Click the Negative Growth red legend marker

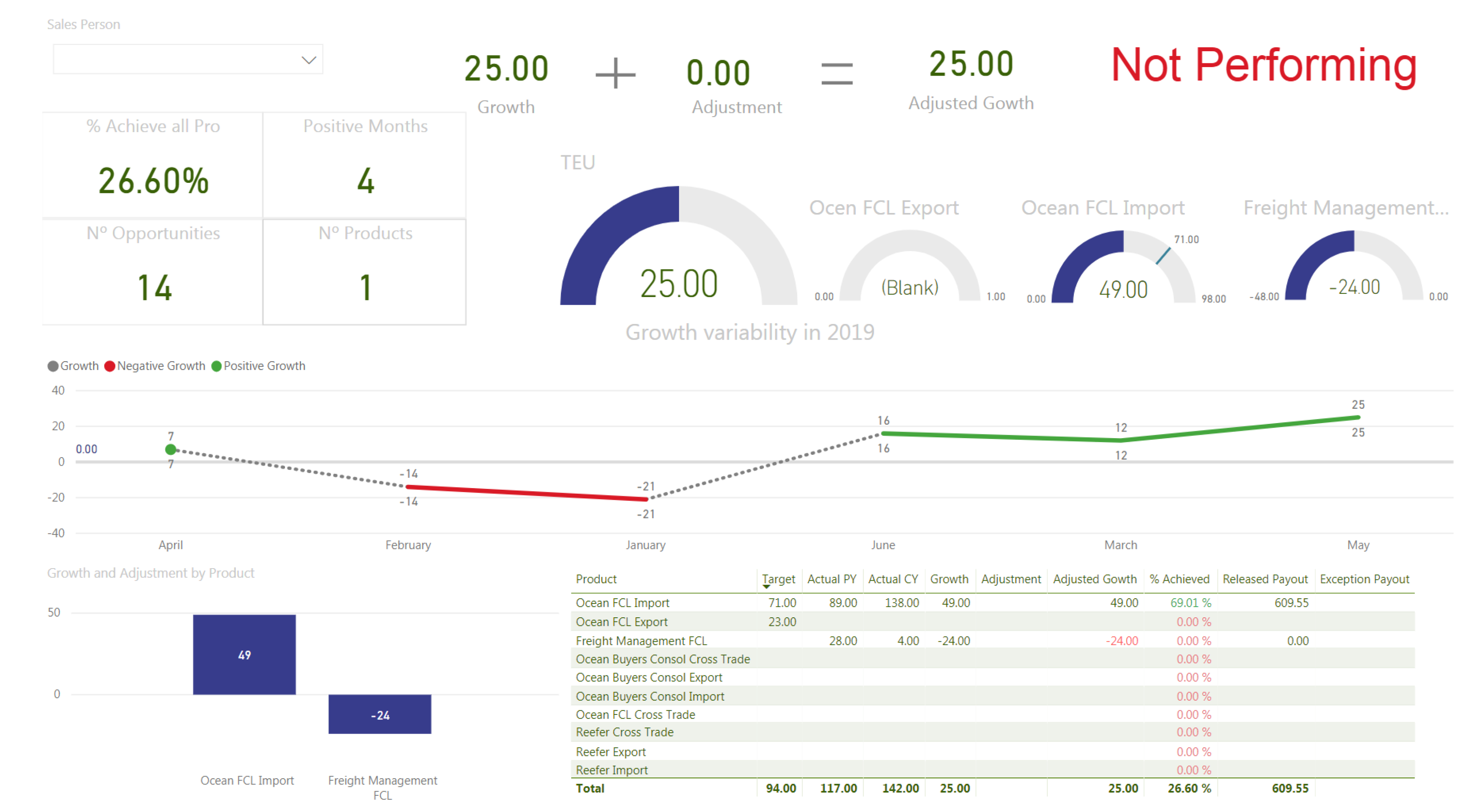pyautogui.click(x=110, y=366)
